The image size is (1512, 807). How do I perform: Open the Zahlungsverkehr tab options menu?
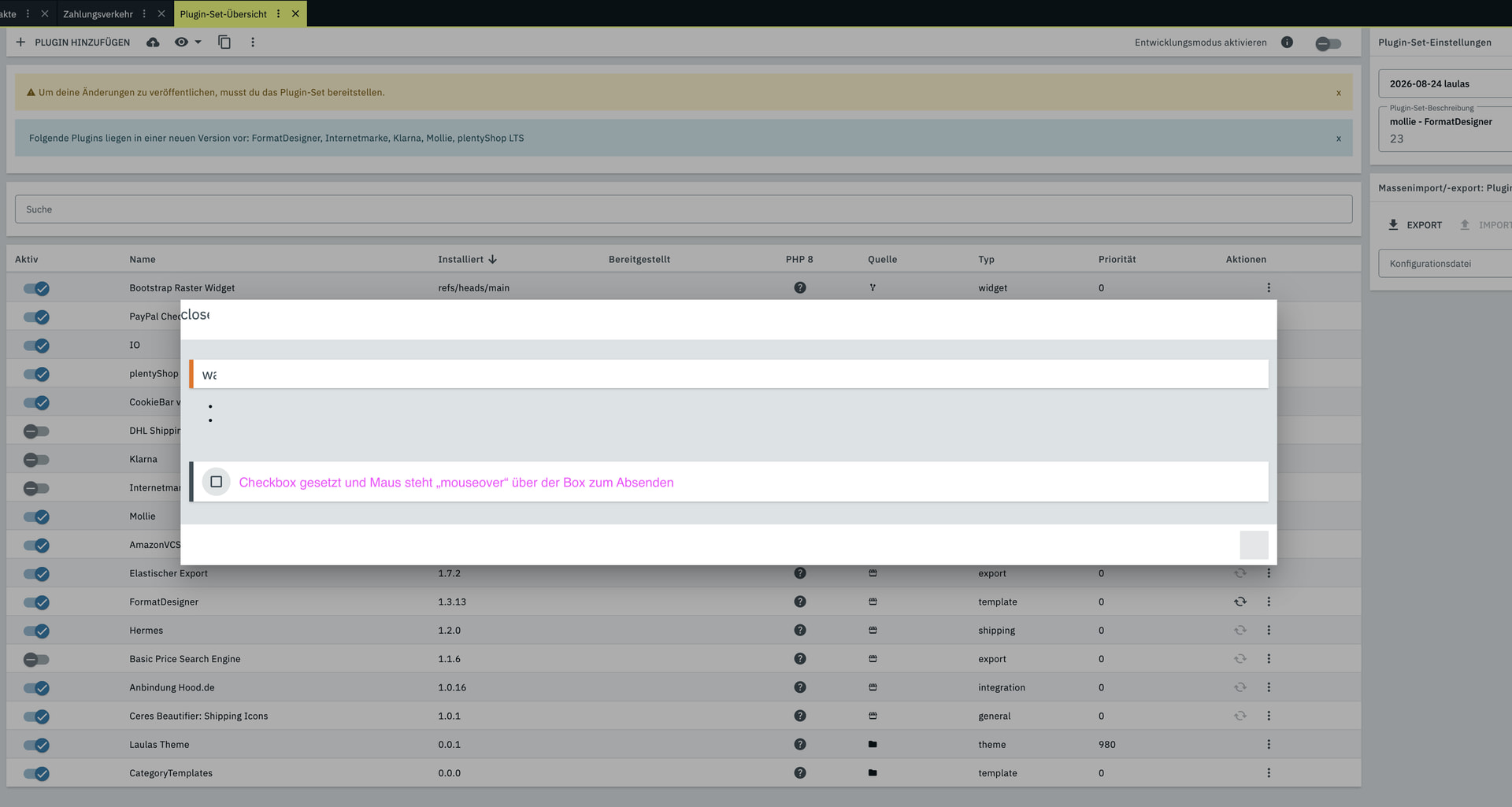144,14
